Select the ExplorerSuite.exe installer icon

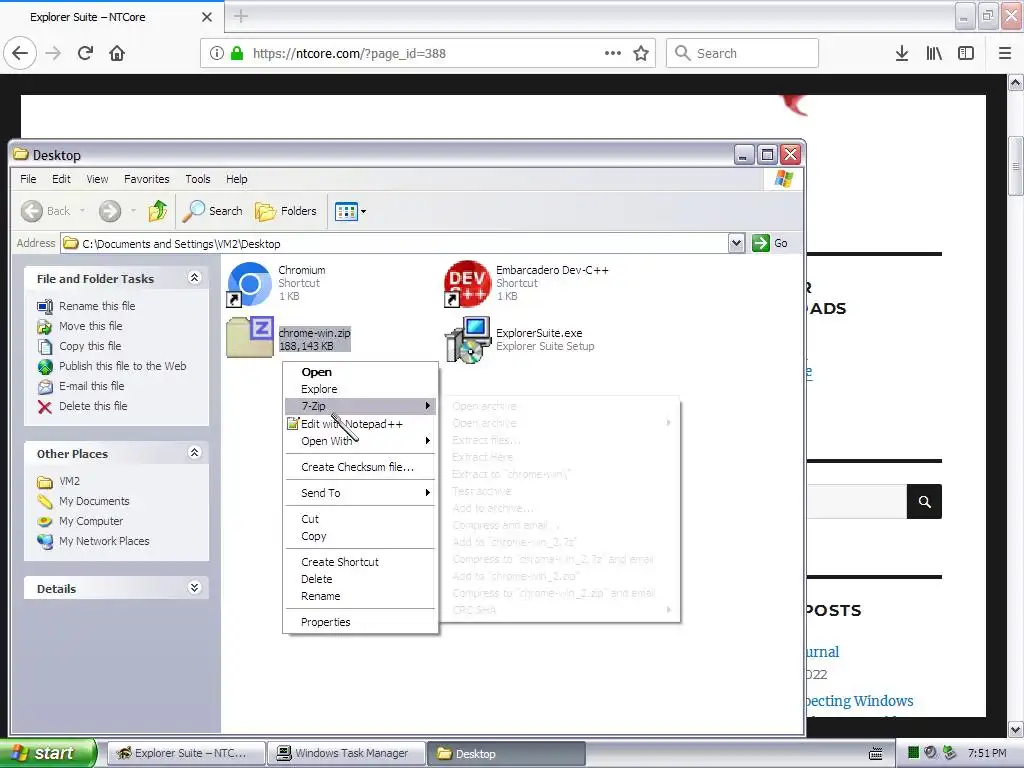point(468,340)
